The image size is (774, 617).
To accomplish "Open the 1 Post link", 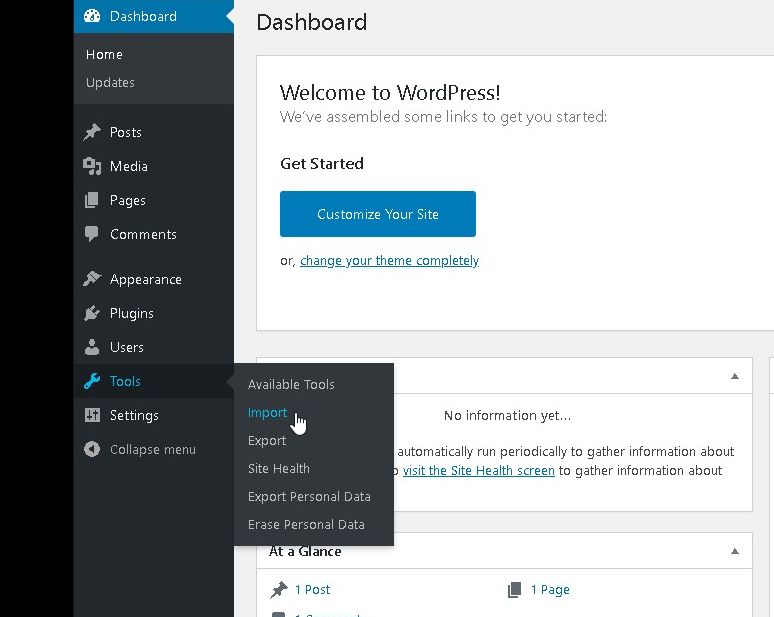I will tap(312, 590).
